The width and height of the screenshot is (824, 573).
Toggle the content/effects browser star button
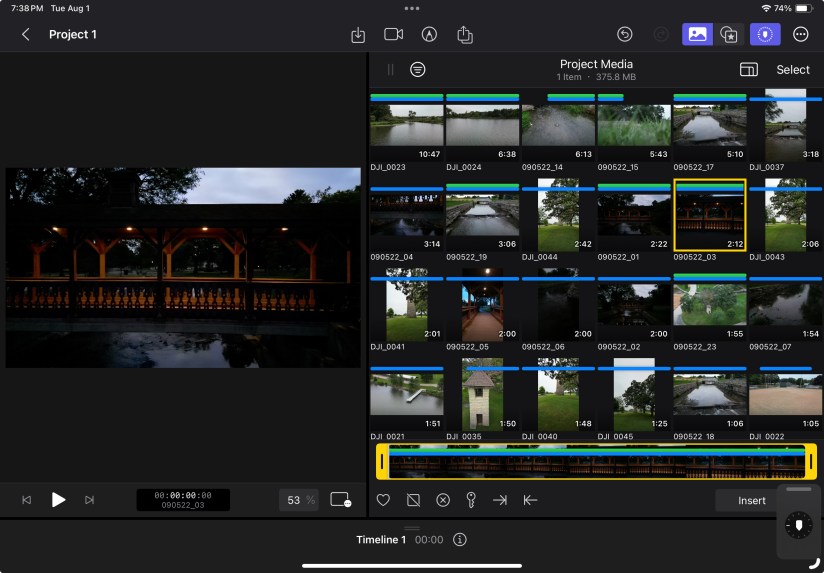coord(729,35)
